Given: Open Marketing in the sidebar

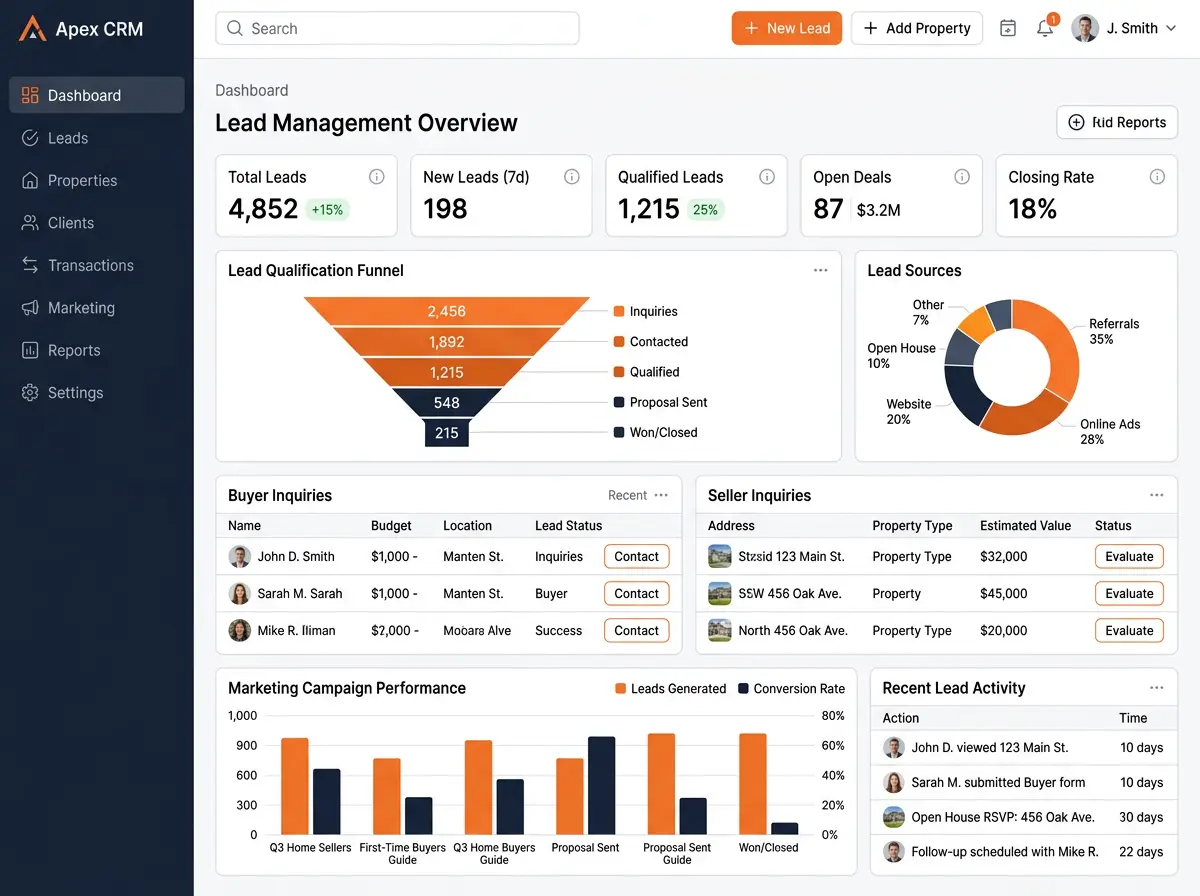Looking at the screenshot, I should pyautogui.click(x=97, y=308).
